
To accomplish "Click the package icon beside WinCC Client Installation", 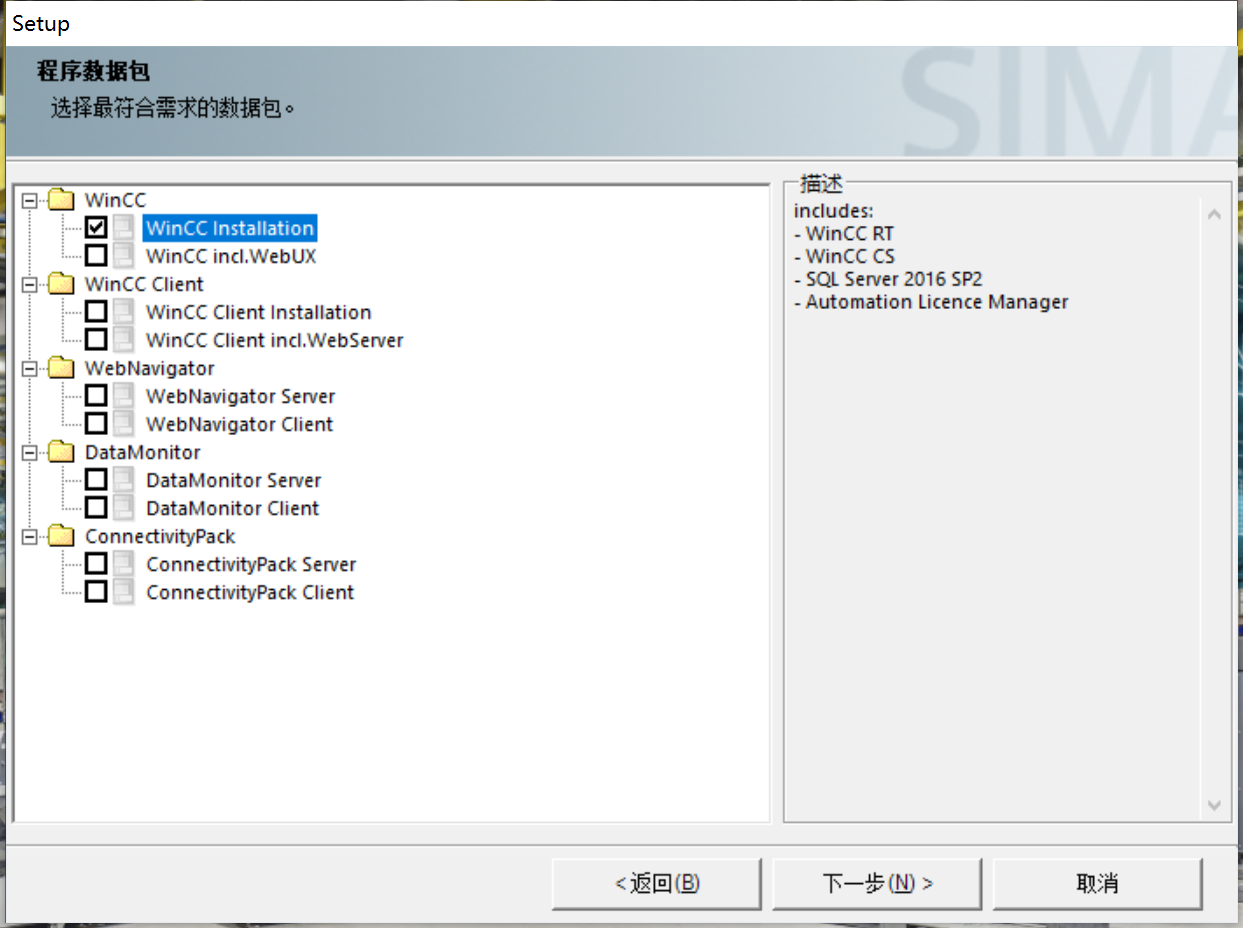I will click(x=124, y=312).
